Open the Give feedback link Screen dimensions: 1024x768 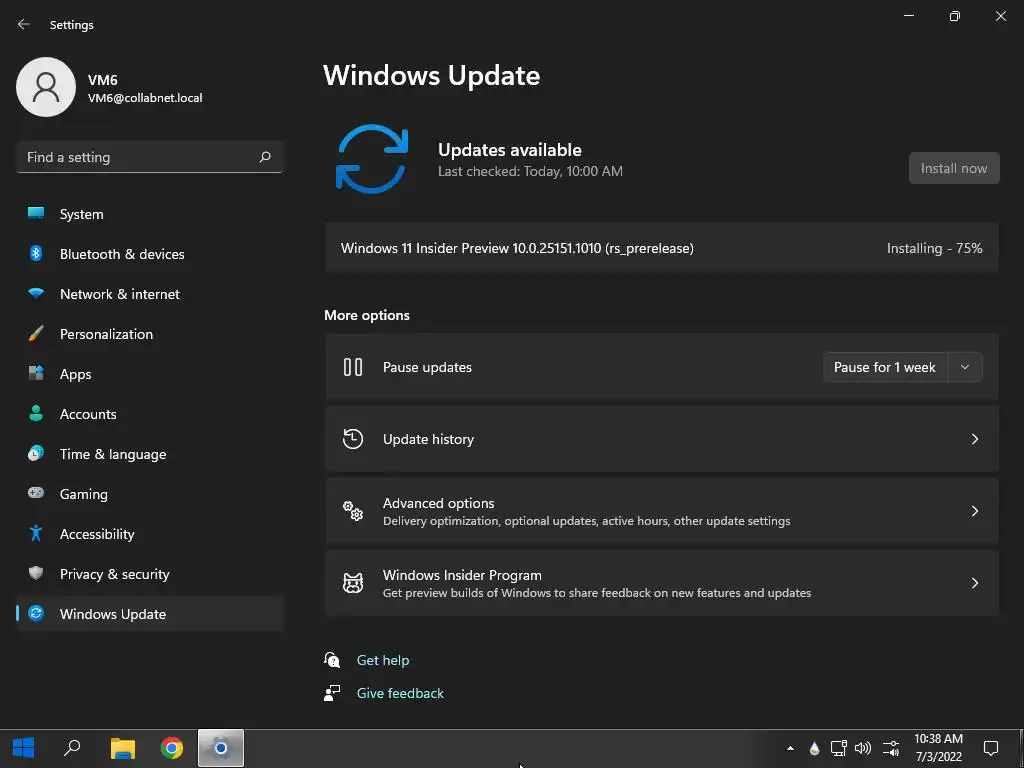pyautogui.click(x=400, y=693)
